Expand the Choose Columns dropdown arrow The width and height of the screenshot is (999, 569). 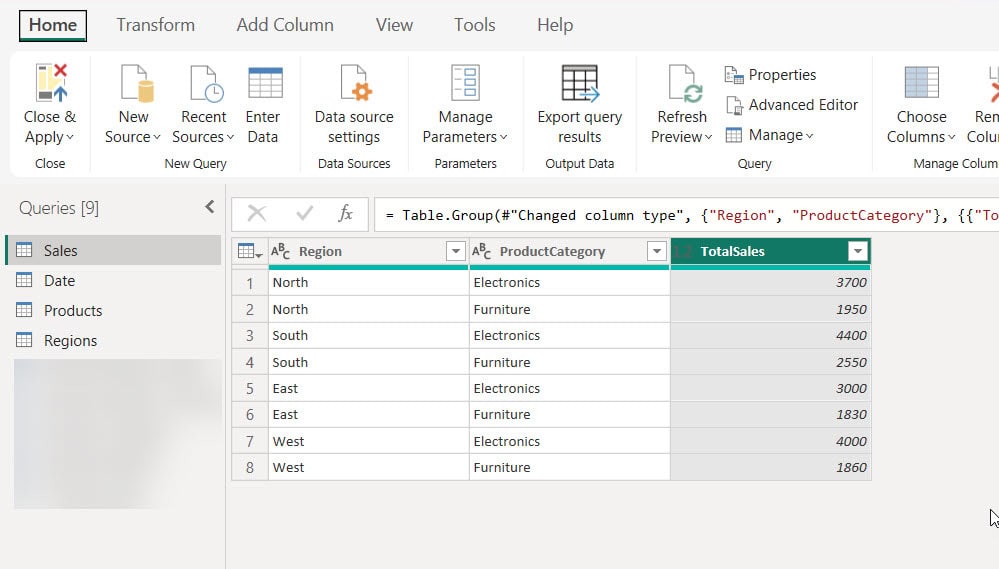point(951,137)
